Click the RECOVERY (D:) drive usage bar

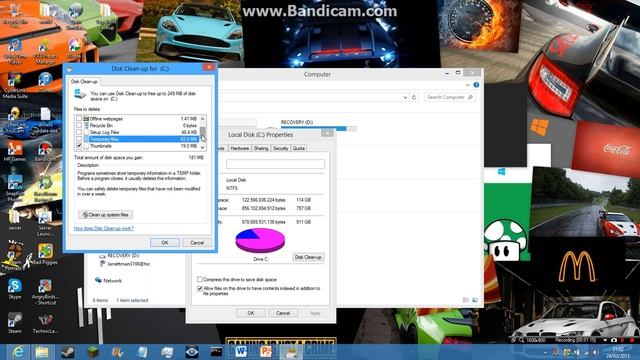tap(318, 129)
